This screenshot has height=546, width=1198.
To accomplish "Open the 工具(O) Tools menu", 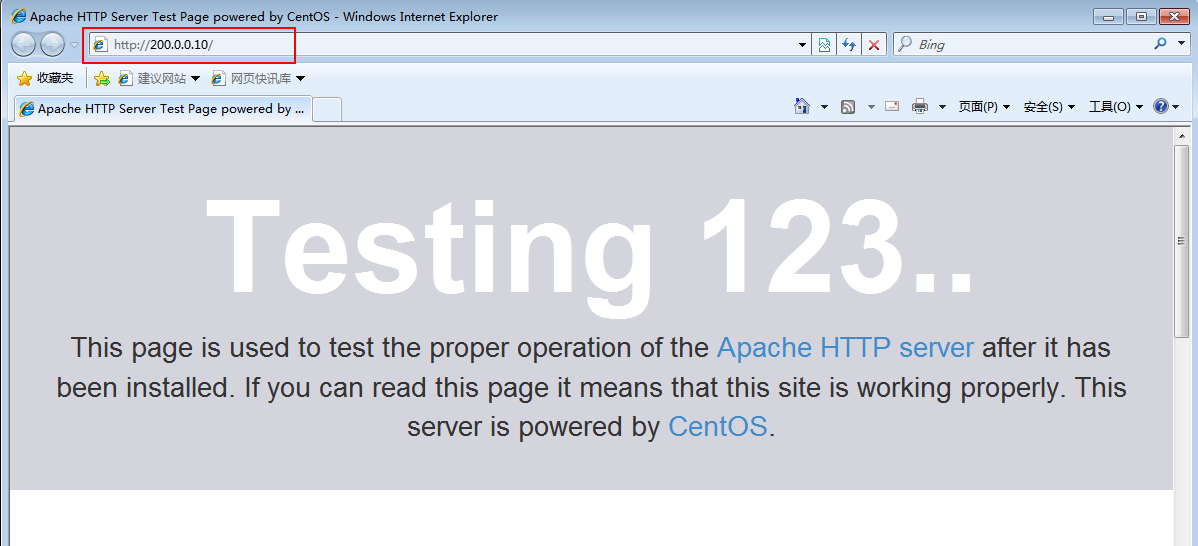I will pyautogui.click(x=1115, y=107).
